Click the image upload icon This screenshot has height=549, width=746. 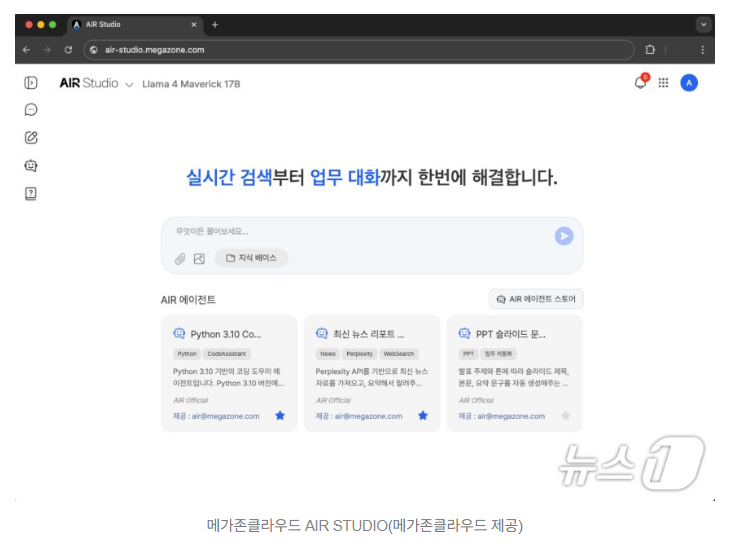(199, 258)
